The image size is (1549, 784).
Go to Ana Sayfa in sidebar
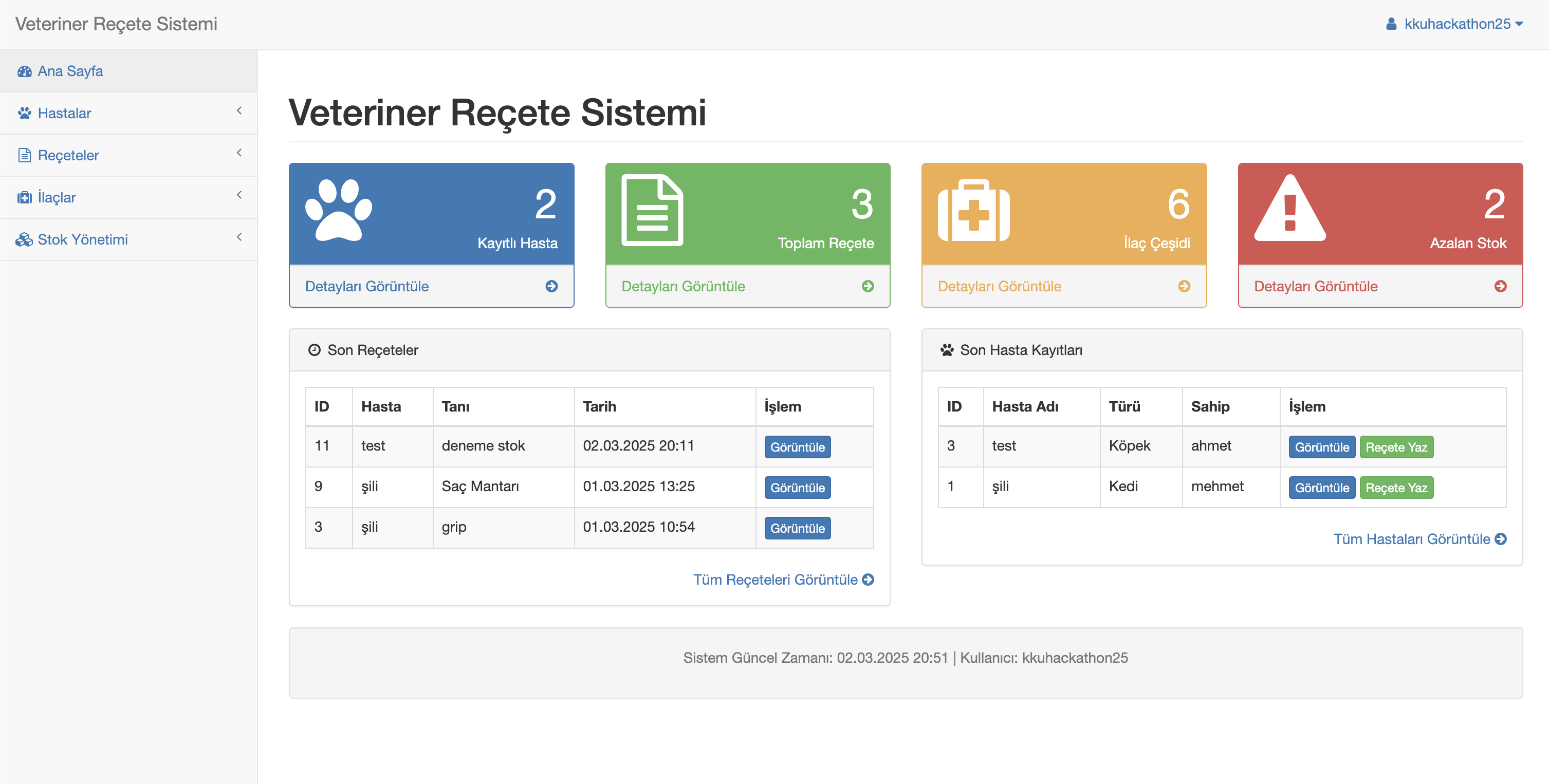[70, 71]
